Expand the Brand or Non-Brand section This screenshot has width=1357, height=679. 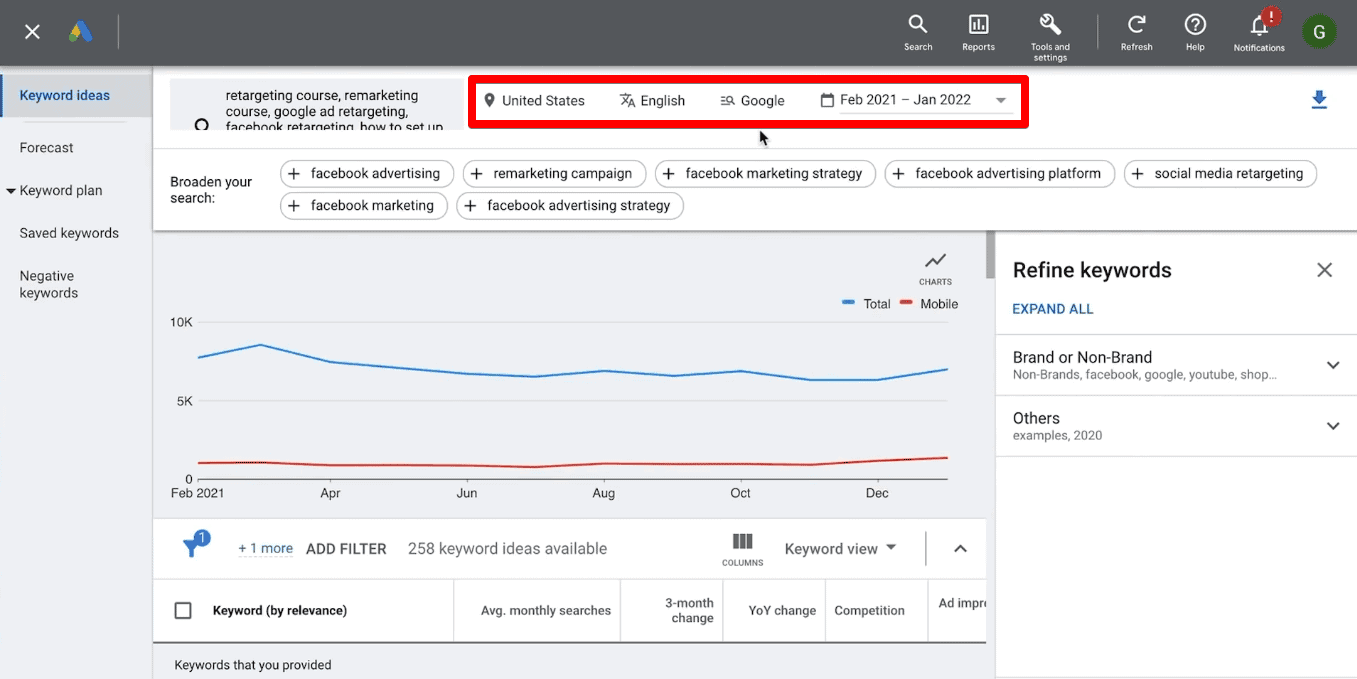point(1333,365)
